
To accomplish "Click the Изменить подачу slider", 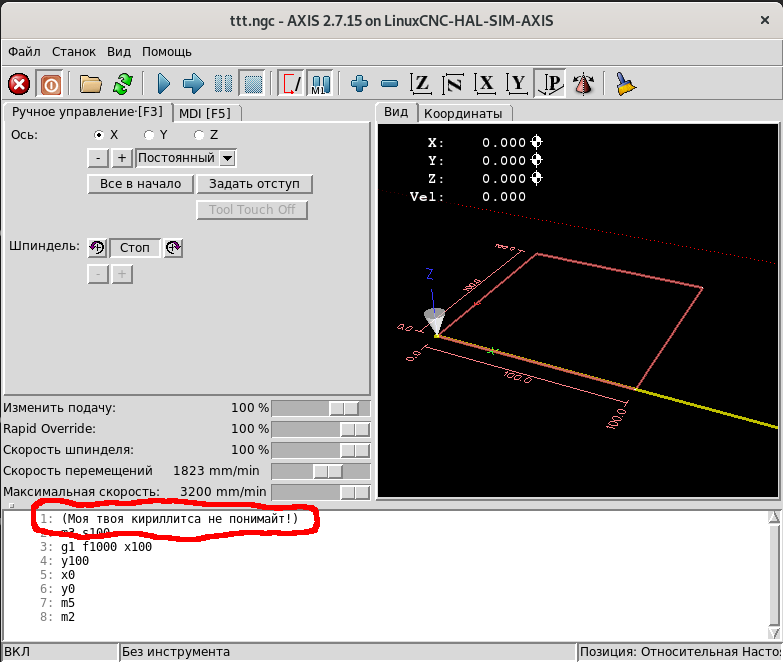I will pyautogui.click(x=321, y=408).
